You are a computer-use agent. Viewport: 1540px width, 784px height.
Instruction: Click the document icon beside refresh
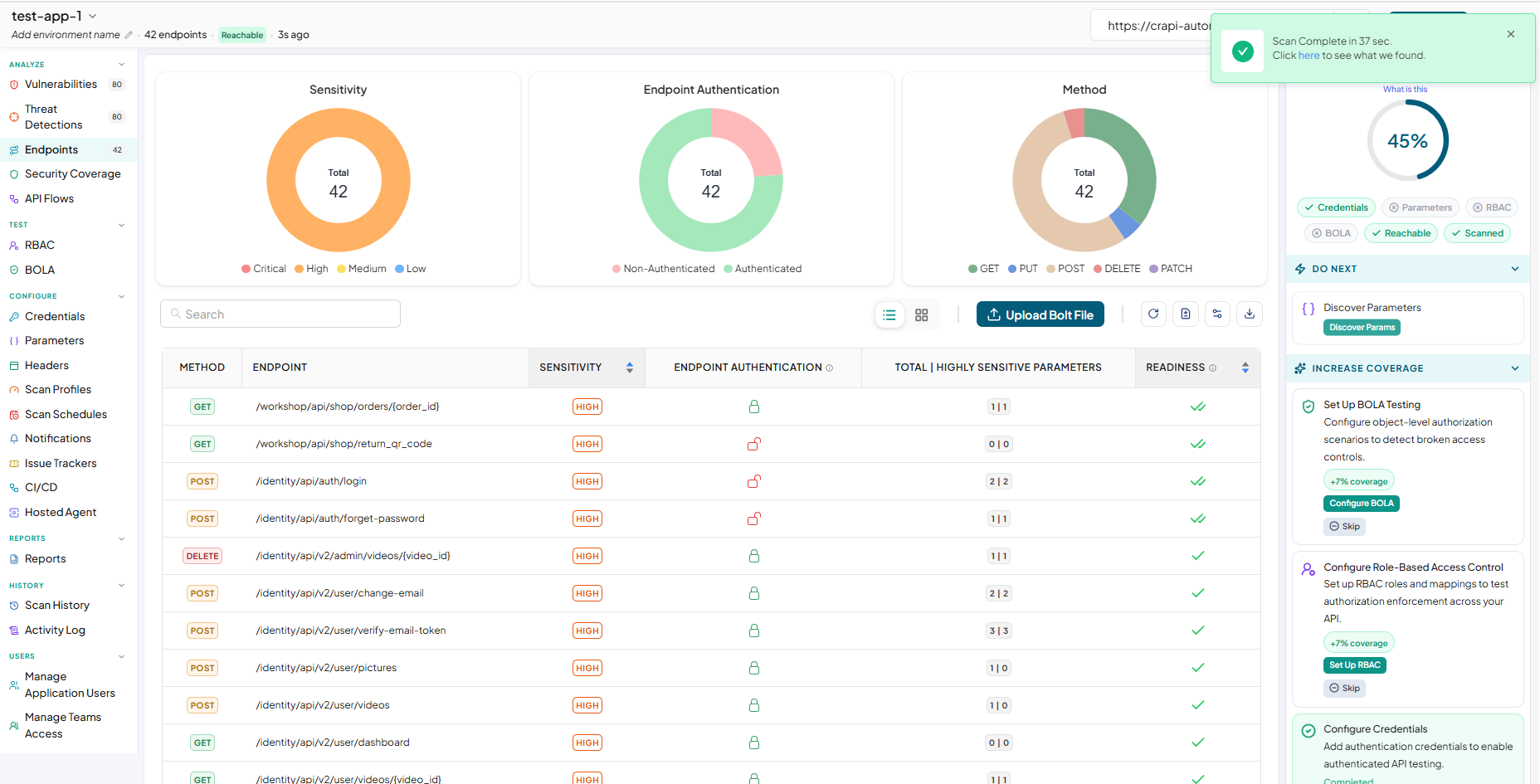coord(1186,314)
